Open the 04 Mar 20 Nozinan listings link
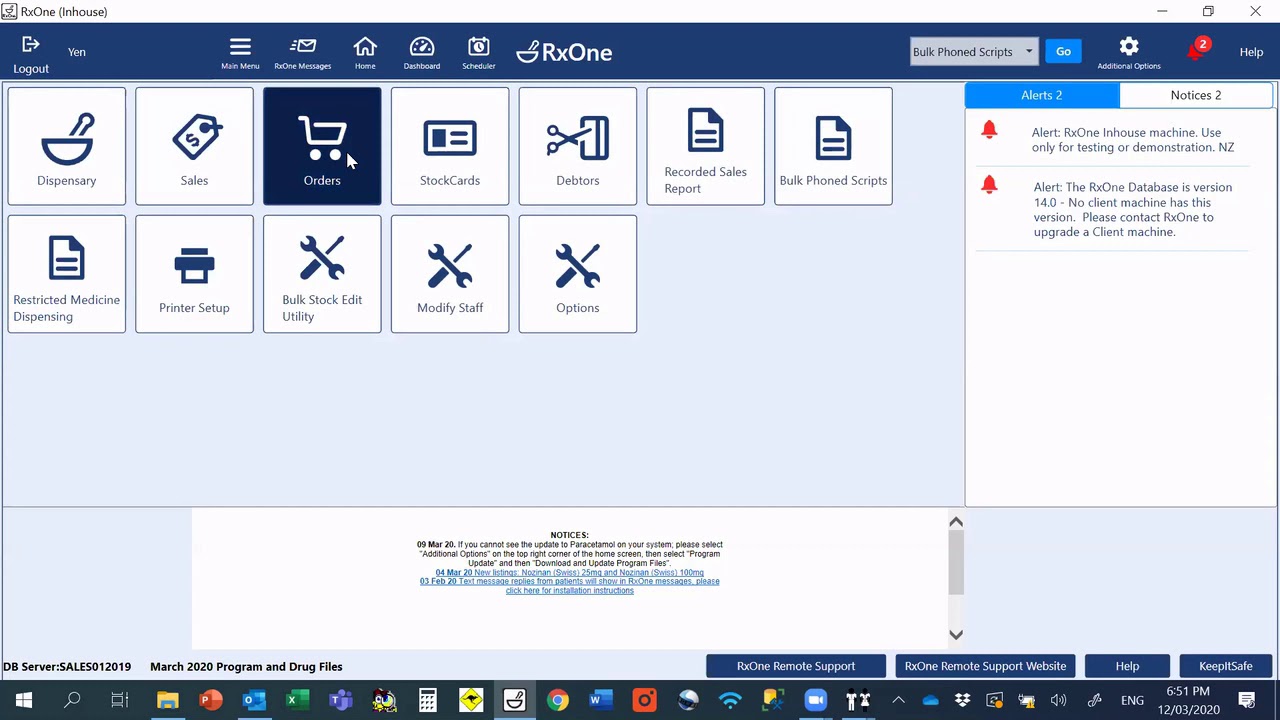The image size is (1280, 720). [x=569, y=573]
